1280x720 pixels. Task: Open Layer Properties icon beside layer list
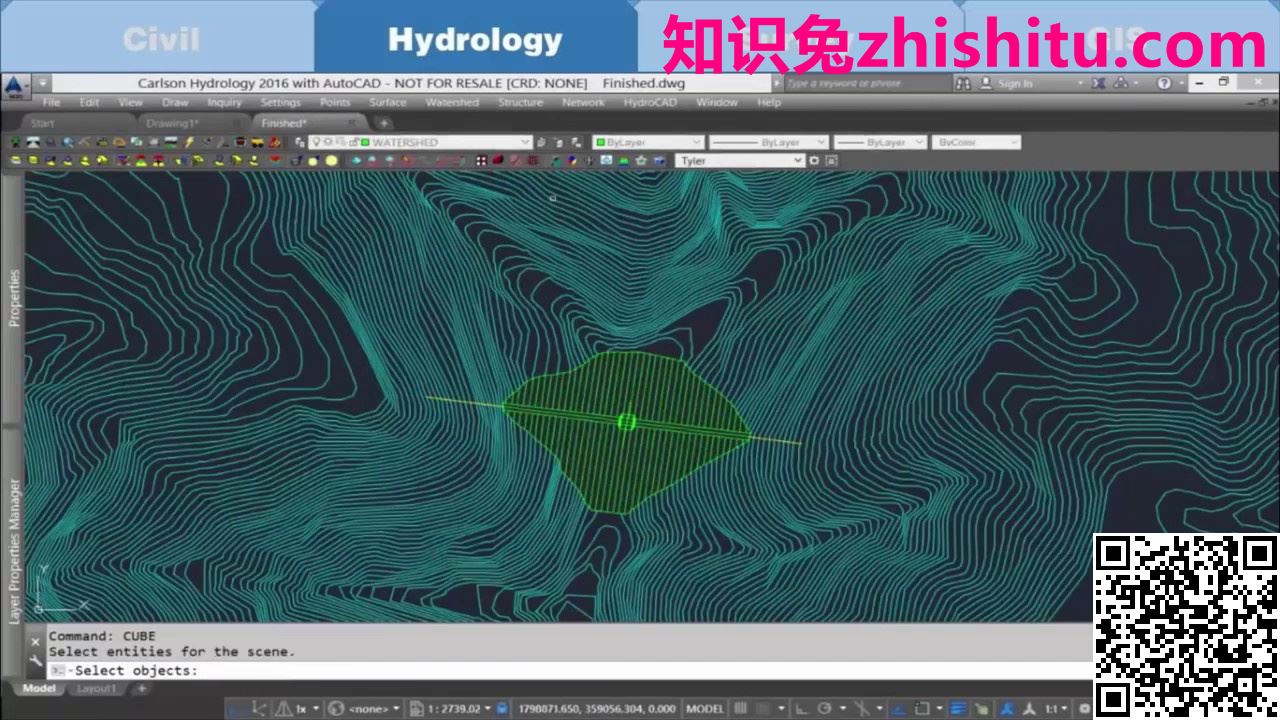click(x=300, y=142)
